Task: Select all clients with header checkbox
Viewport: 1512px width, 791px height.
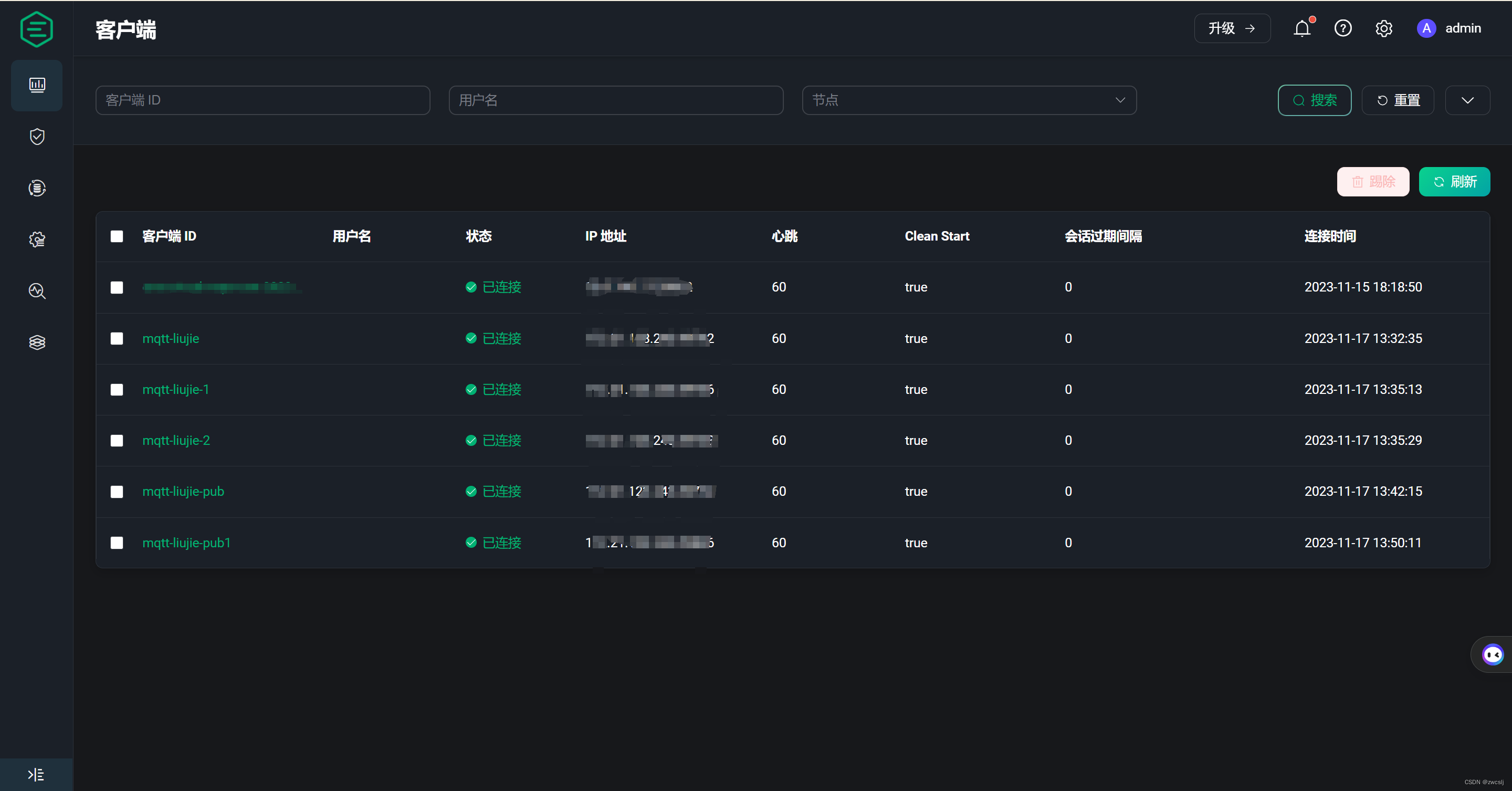Action: pos(117,236)
